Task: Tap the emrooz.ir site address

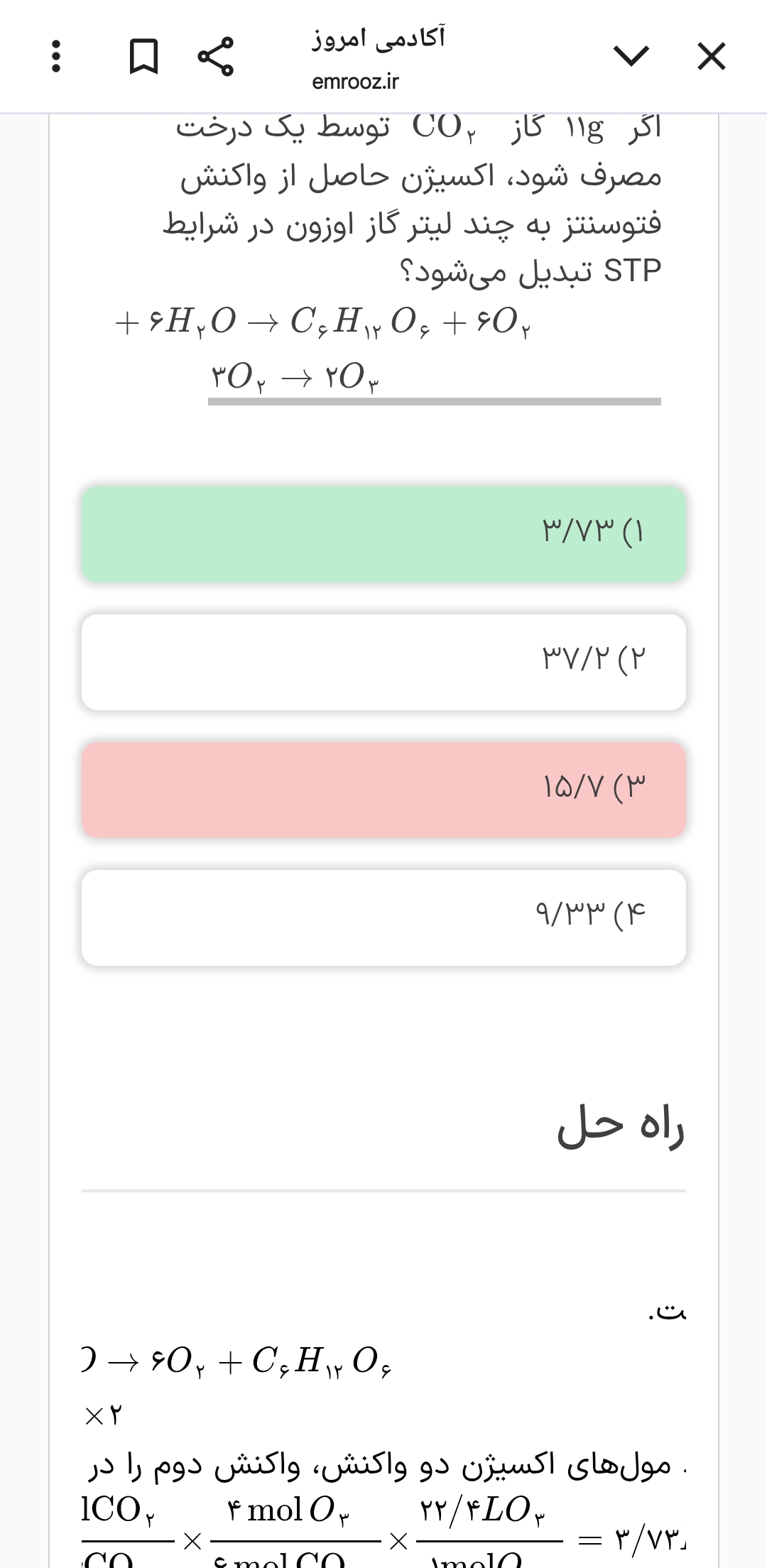Action: point(355,82)
